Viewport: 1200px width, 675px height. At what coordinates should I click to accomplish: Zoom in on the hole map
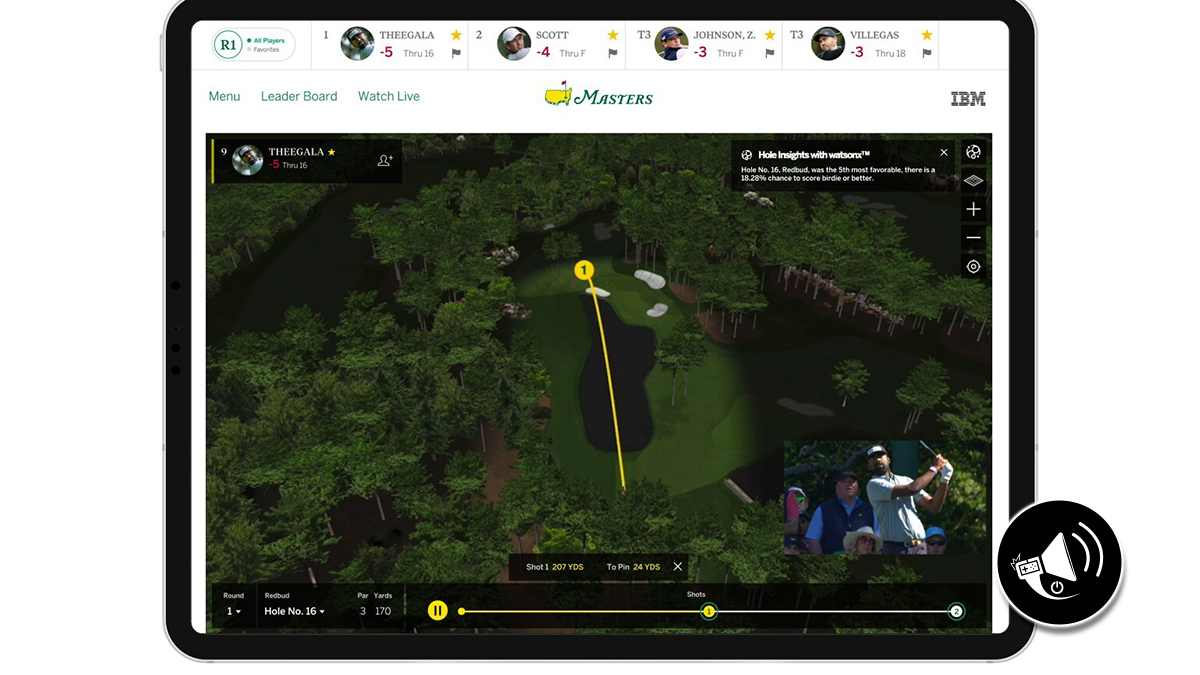pos(973,209)
